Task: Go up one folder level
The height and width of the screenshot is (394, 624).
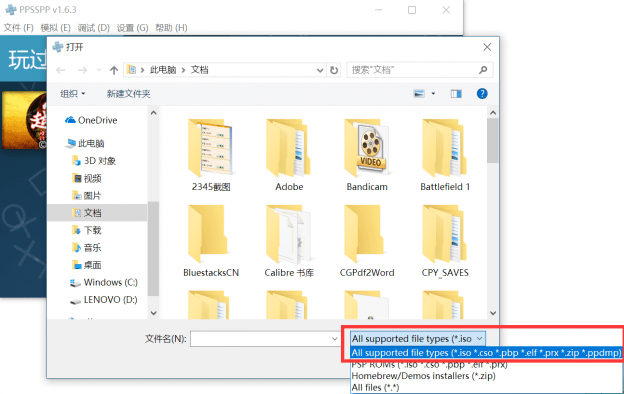Action: [x=114, y=70]
